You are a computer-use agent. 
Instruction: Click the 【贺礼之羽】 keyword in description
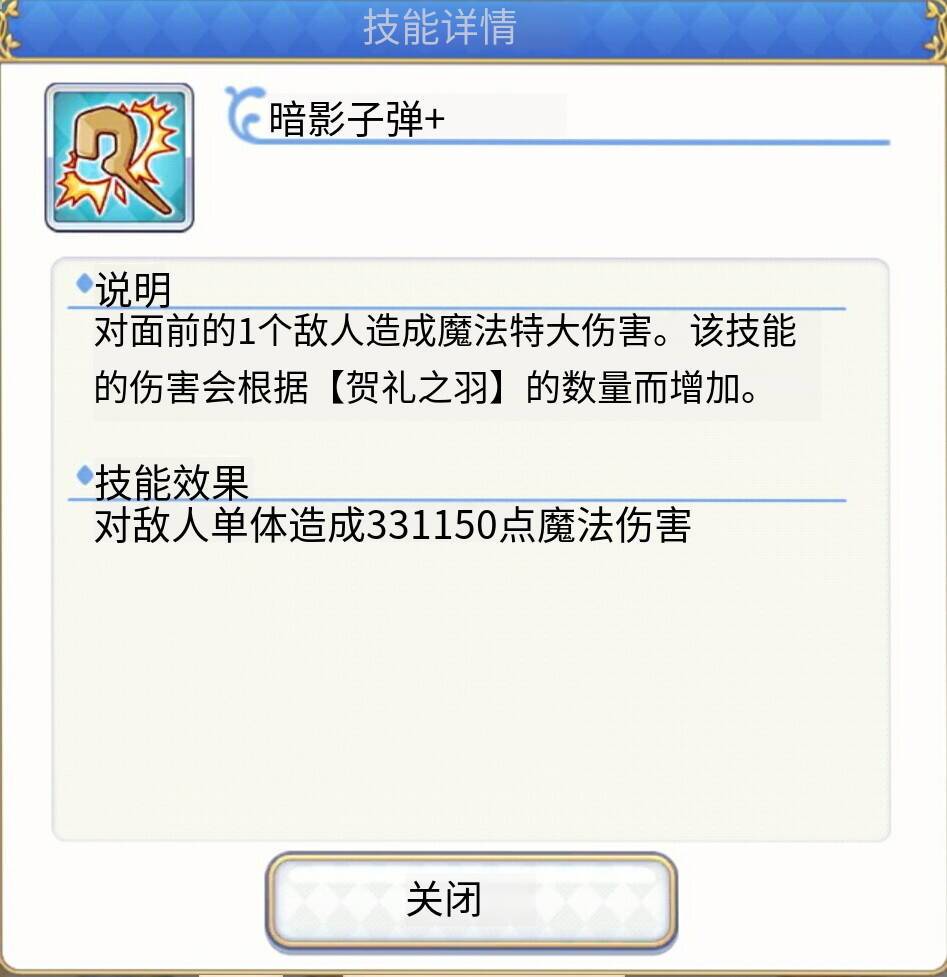(x=417, y=388)
